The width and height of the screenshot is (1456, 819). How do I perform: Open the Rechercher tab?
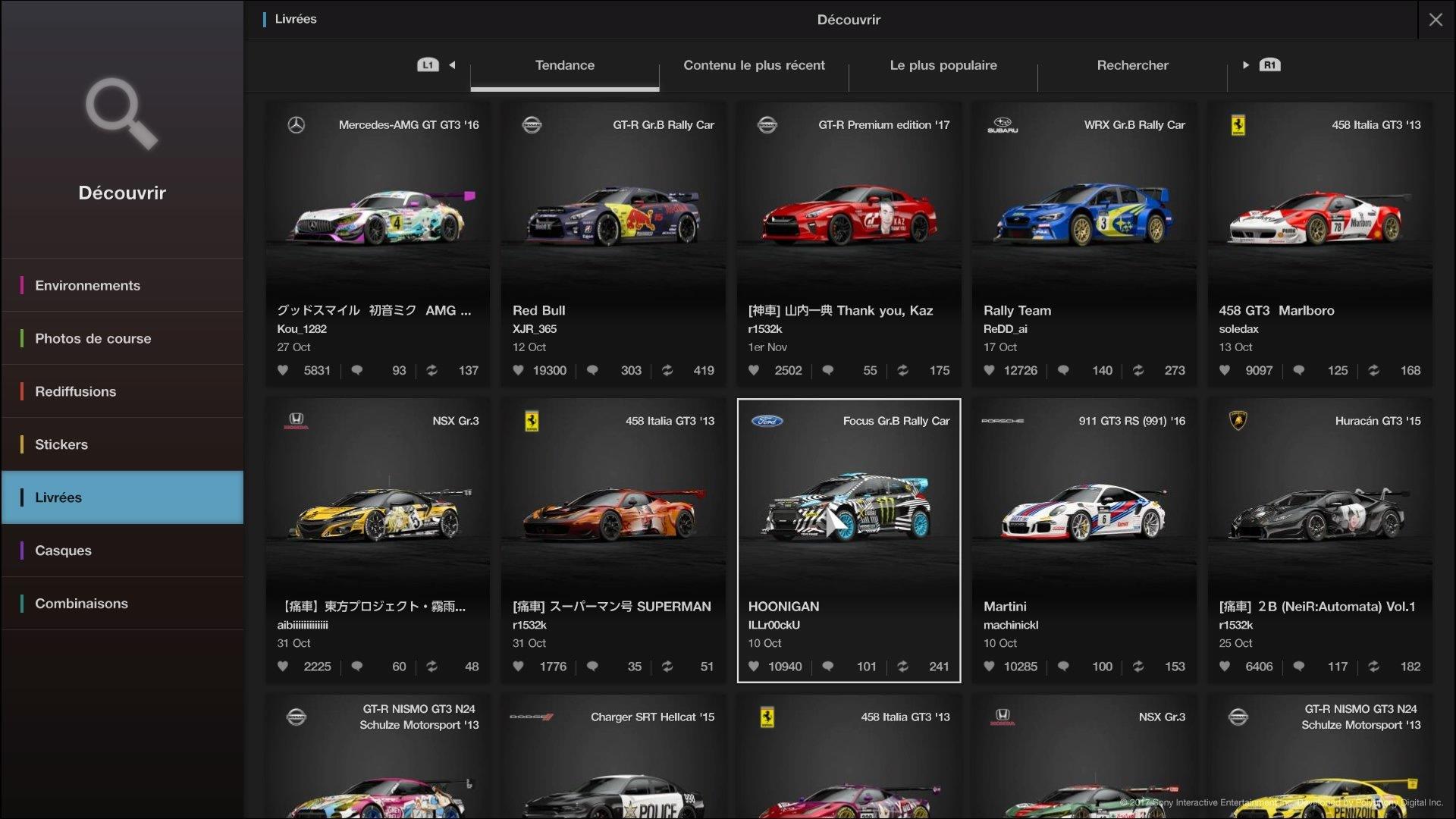click(x=1132, y=65)
